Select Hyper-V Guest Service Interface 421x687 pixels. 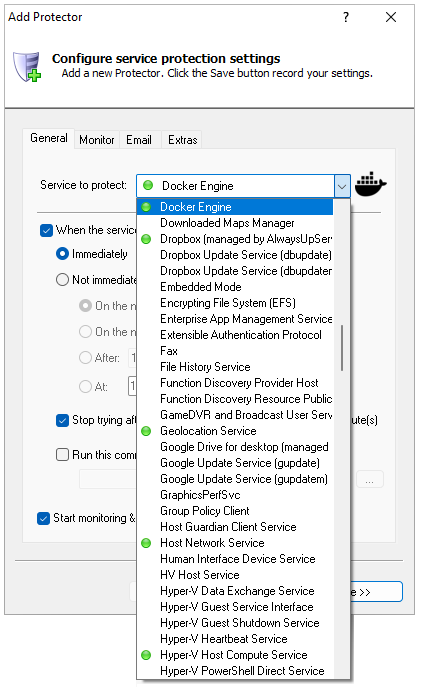tap(235, 607)
